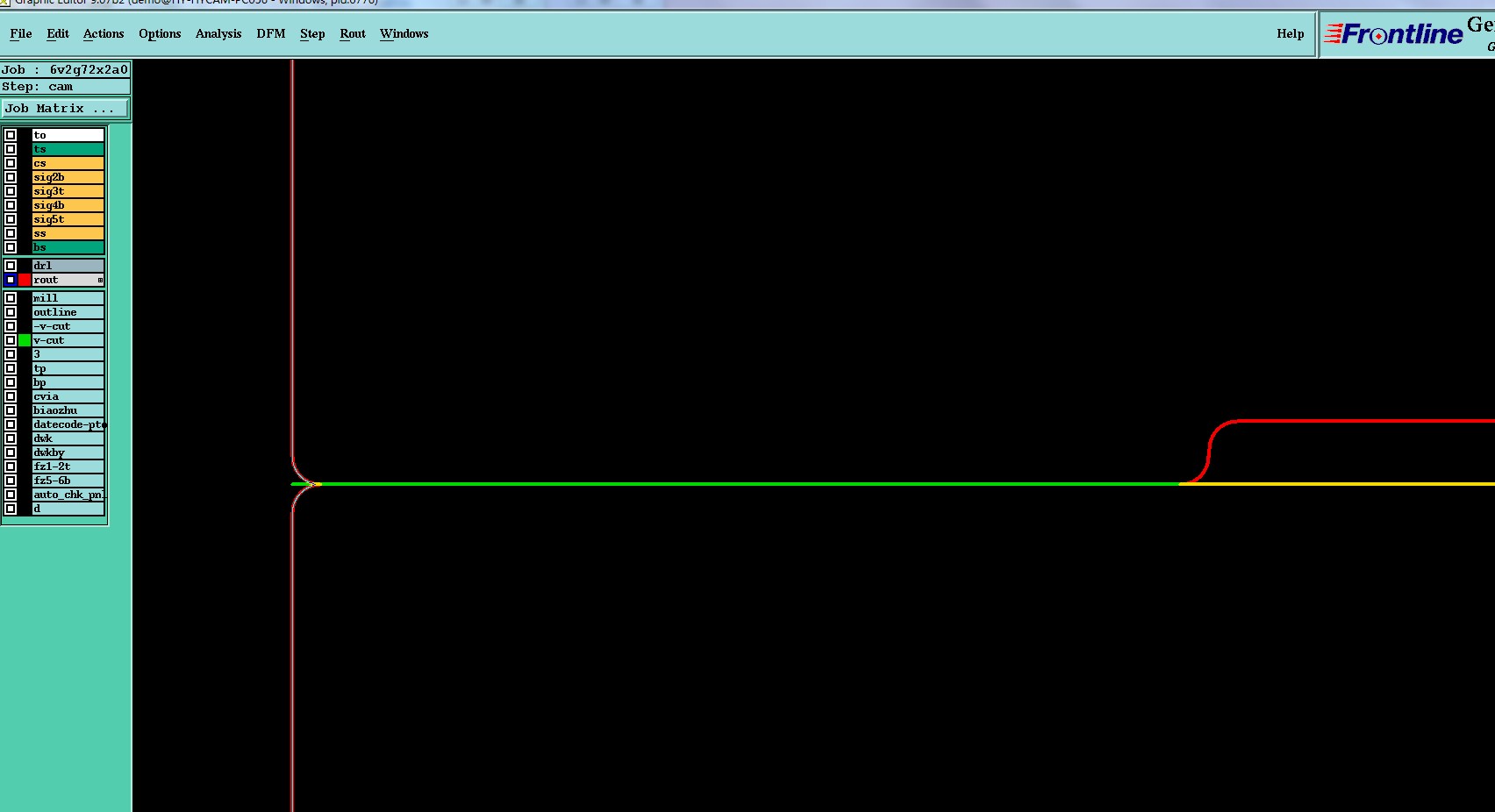Image resolution: width=1495 pixels, height=812 pixels.
Task: Select the 'auto_chk_pnl' layer name
Action: (x=68, y=495)
